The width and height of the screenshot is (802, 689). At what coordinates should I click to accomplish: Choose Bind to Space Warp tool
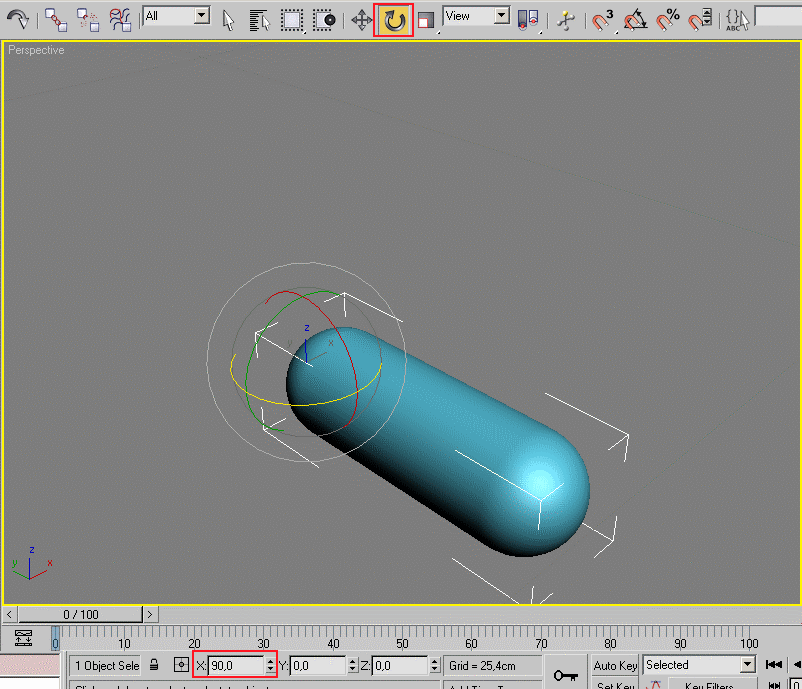coord(120,20)
